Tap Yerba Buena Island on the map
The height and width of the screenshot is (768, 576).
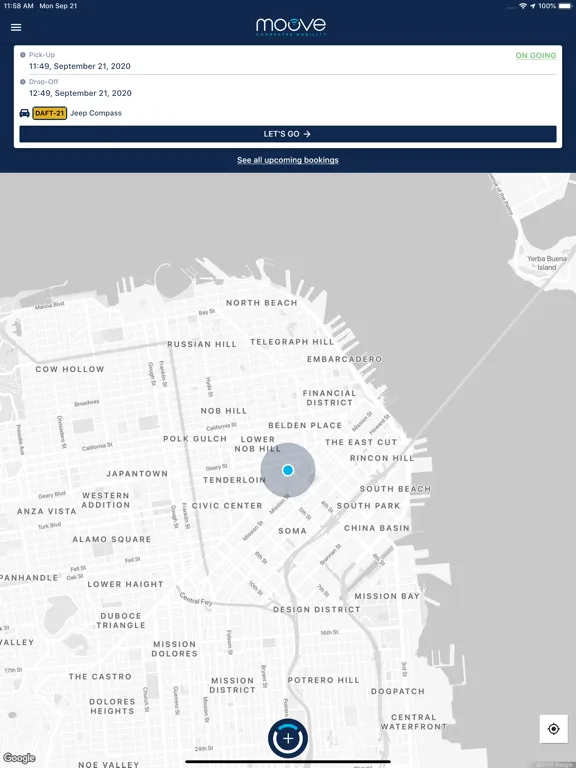(x=547, y=263)
